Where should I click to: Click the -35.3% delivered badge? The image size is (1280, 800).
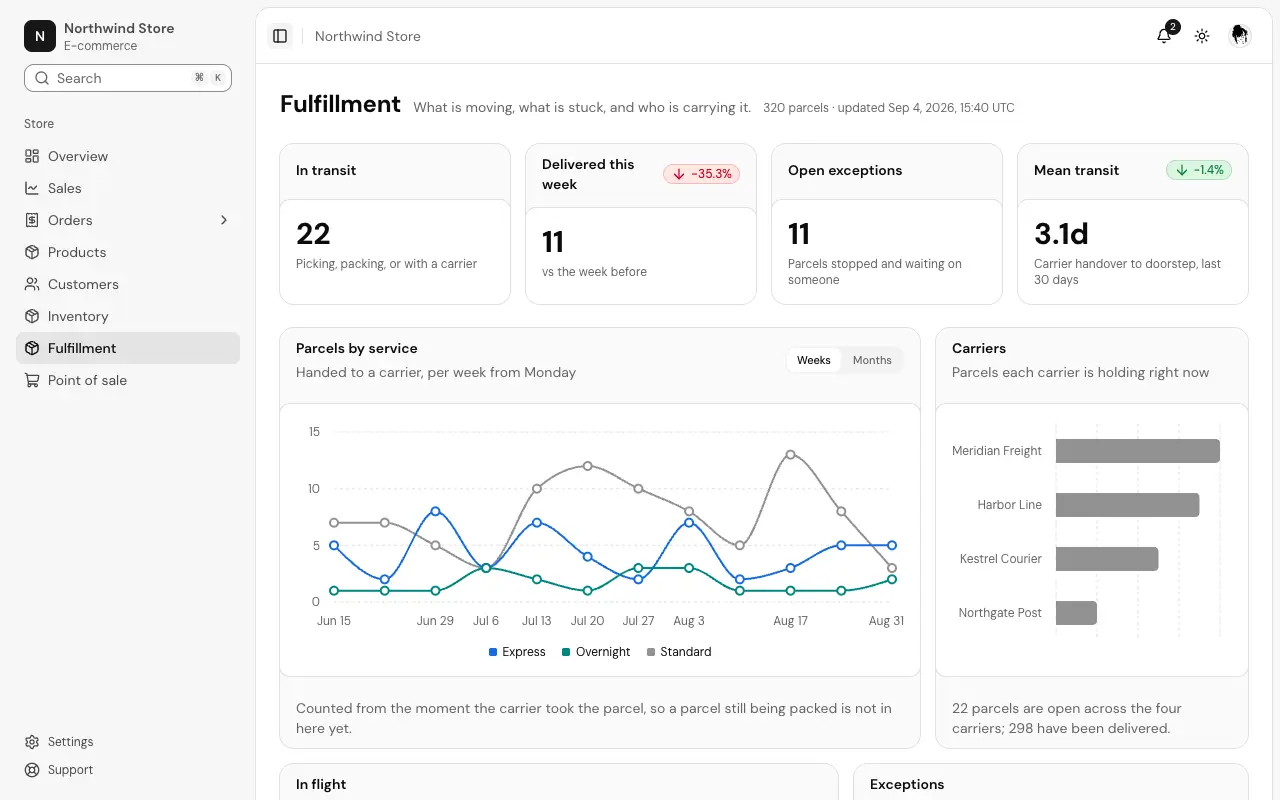(701, 174)
